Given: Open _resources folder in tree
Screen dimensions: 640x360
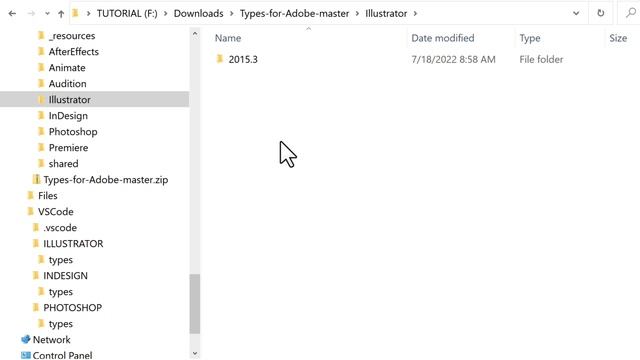Looking at the screenshot, I should [x=72, y=36].
